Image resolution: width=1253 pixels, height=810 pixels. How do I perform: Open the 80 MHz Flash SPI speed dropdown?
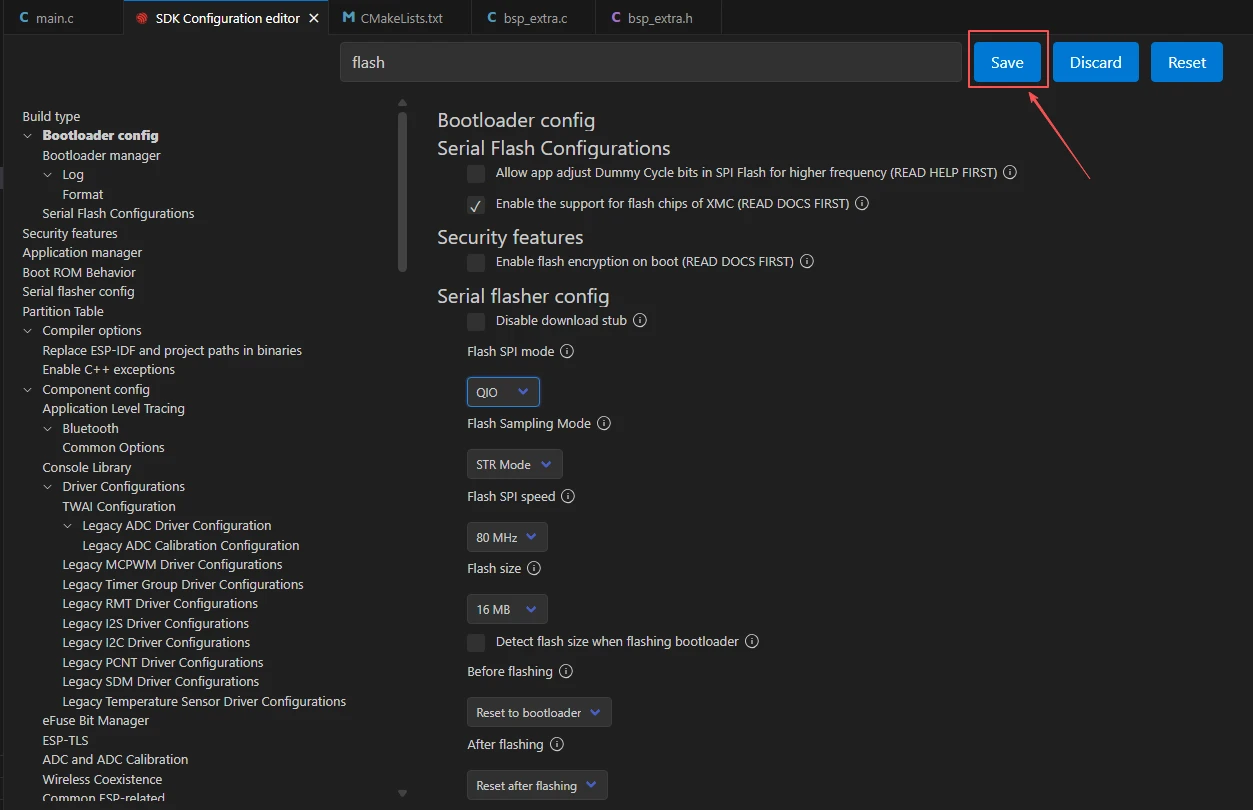pyautogui.click(x=507, y=537)
